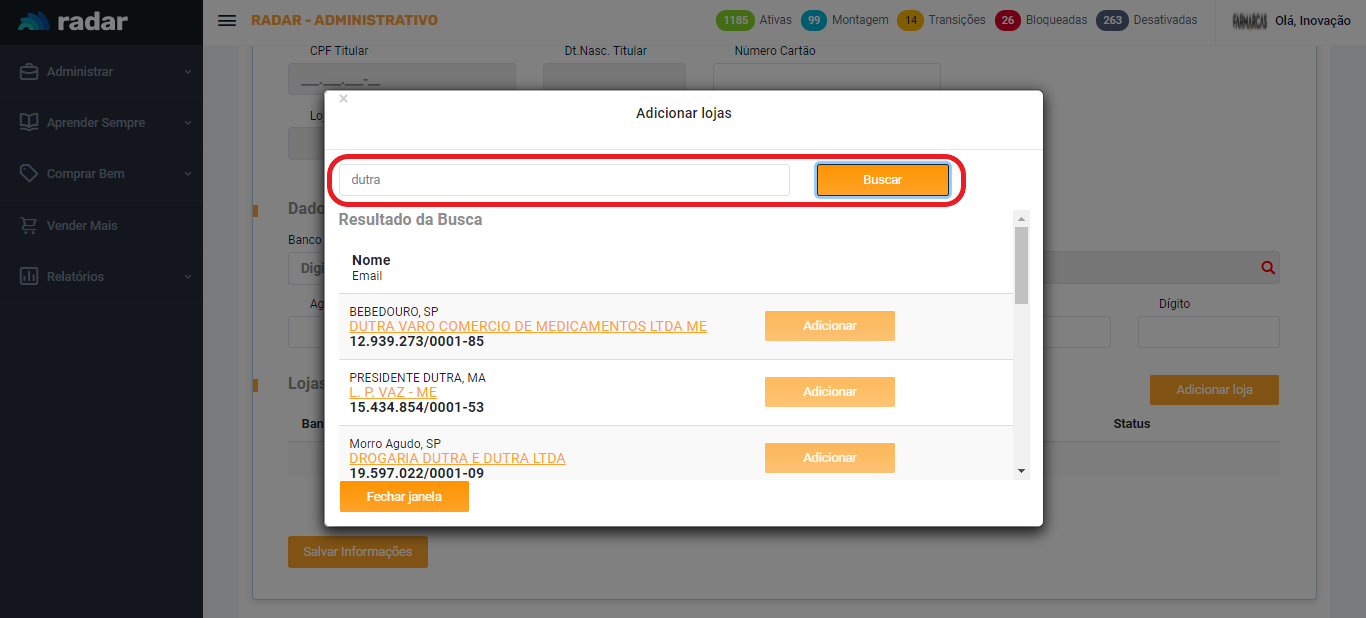Open the L. P. VAZ - ME link
This screenshot has width=1366, height=618.
pos(393,393)
